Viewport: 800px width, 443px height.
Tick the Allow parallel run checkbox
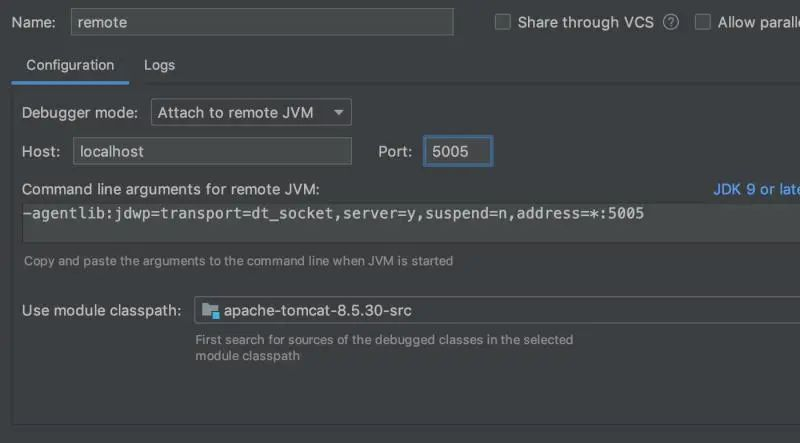tap(703, 22)
